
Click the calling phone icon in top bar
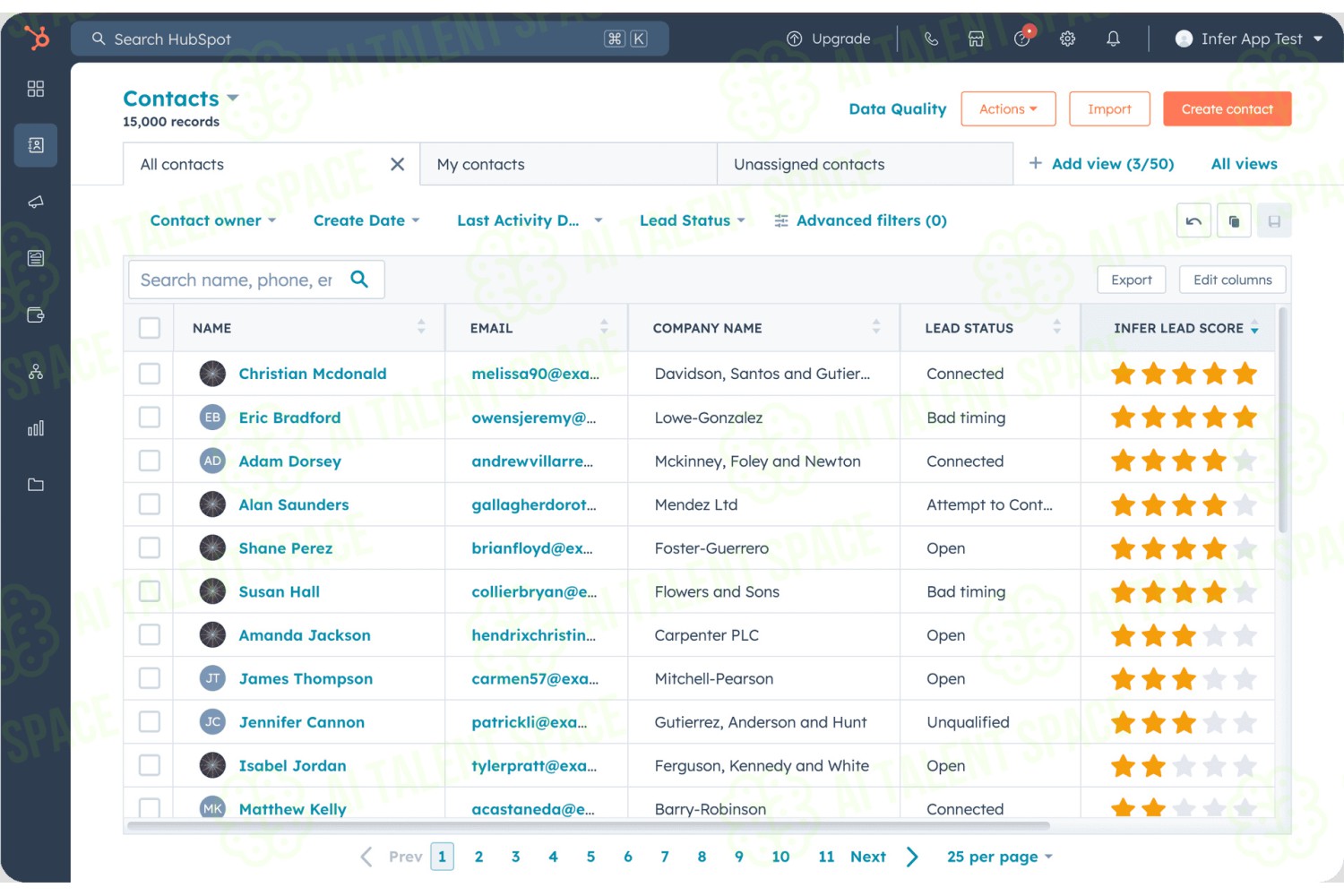931,39
